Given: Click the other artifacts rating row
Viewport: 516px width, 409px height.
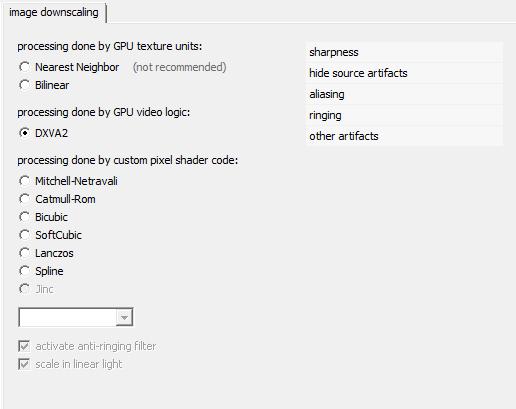Looking at the screenshot, I should pos(404,136).
